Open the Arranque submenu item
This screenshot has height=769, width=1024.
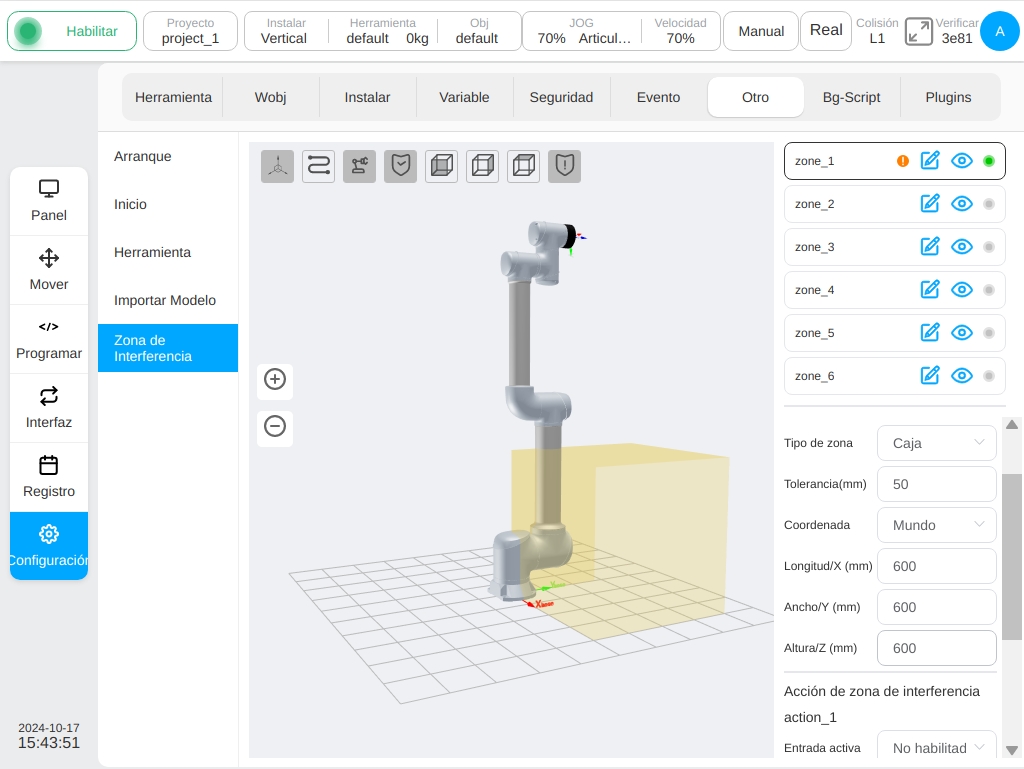(x=168, y=156)
